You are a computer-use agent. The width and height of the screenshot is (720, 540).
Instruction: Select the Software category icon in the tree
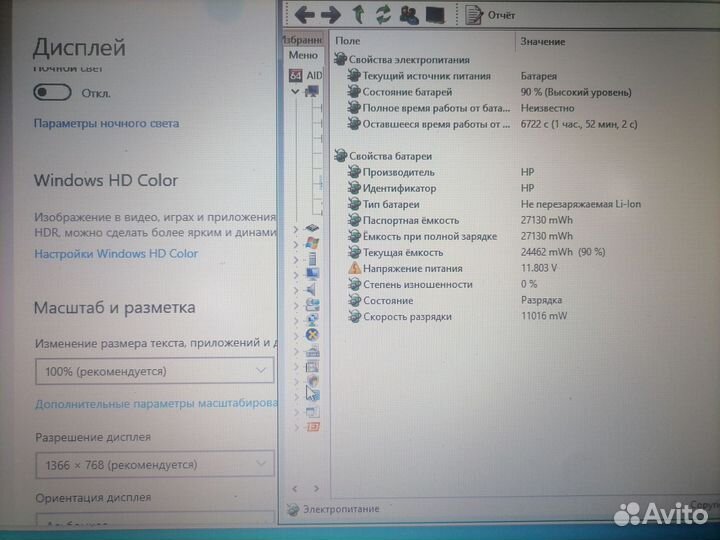click(312, 366)
